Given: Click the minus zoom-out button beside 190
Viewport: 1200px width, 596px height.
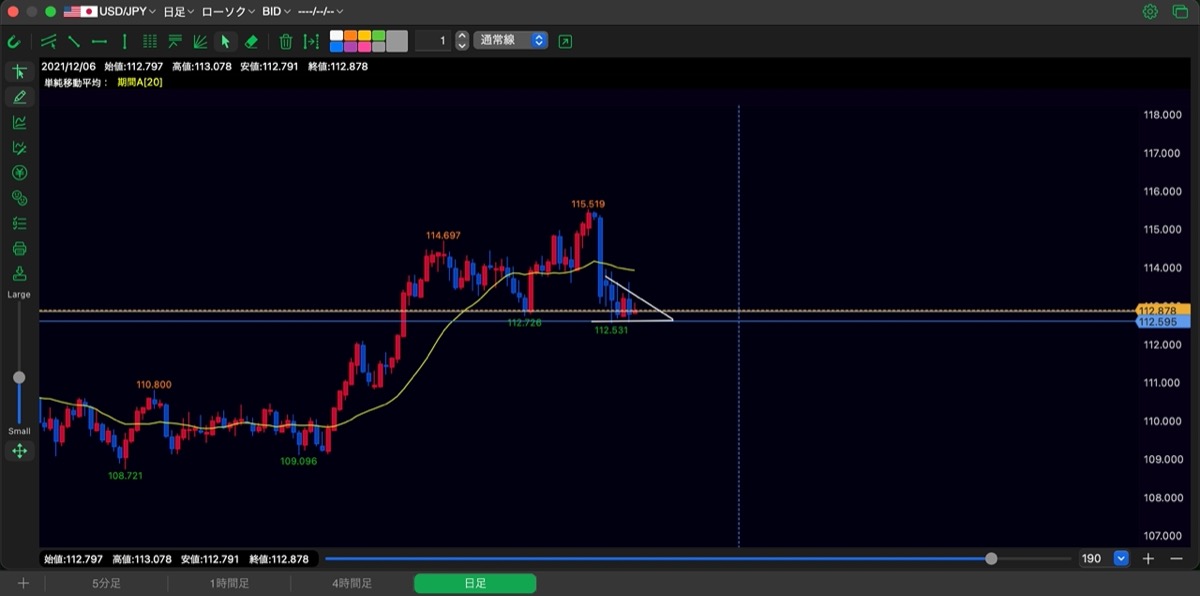Looking at the screenshot, I should (1176, 559).
